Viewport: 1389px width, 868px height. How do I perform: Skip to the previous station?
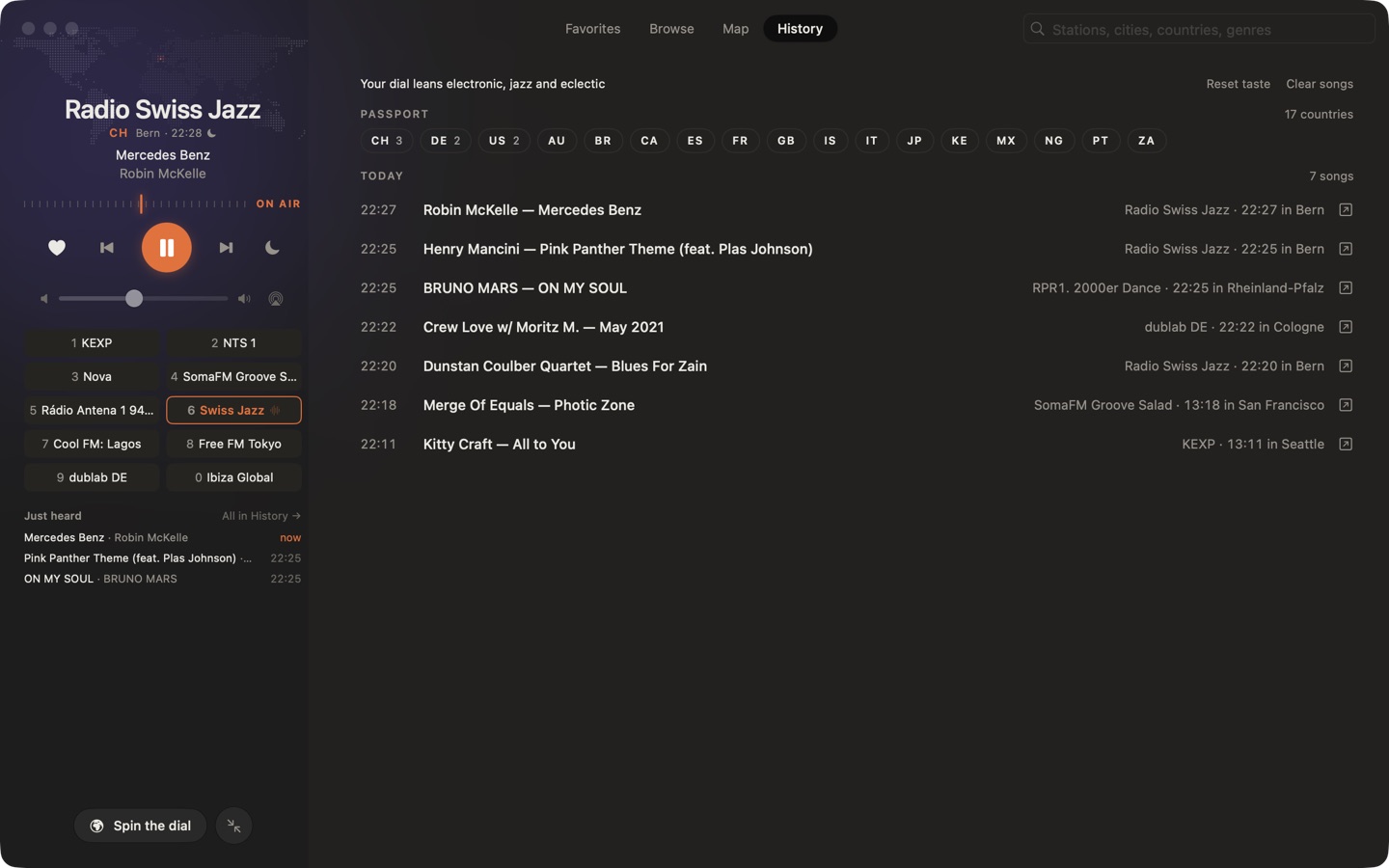(107, 248)
